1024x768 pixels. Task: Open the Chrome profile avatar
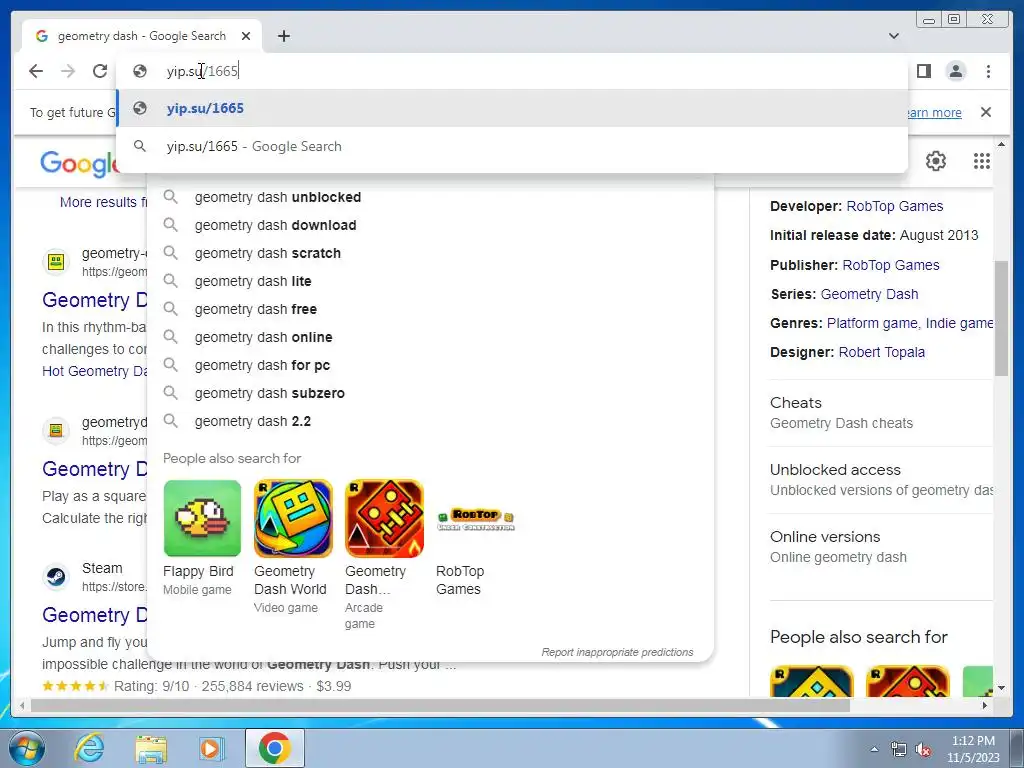coord(956,71)
